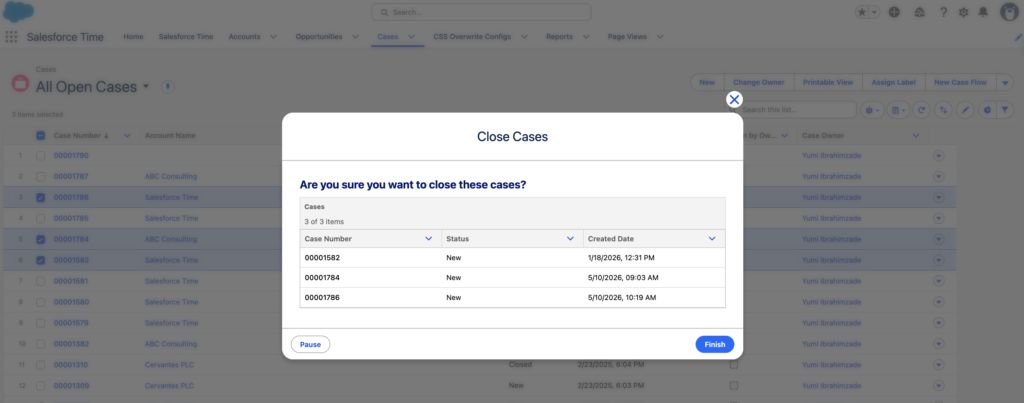Select the checkbox for case 00001581
This screenshot has height=403, width=1024.
[x=40, y=281]
